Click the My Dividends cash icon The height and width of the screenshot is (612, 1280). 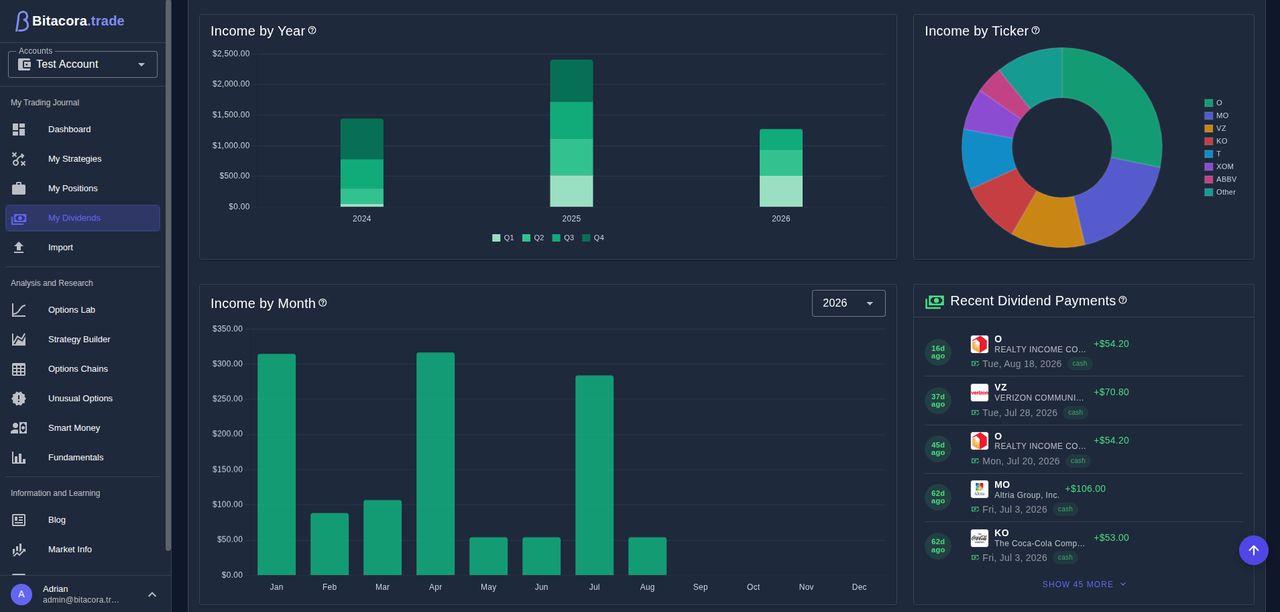tap(19, 218)
